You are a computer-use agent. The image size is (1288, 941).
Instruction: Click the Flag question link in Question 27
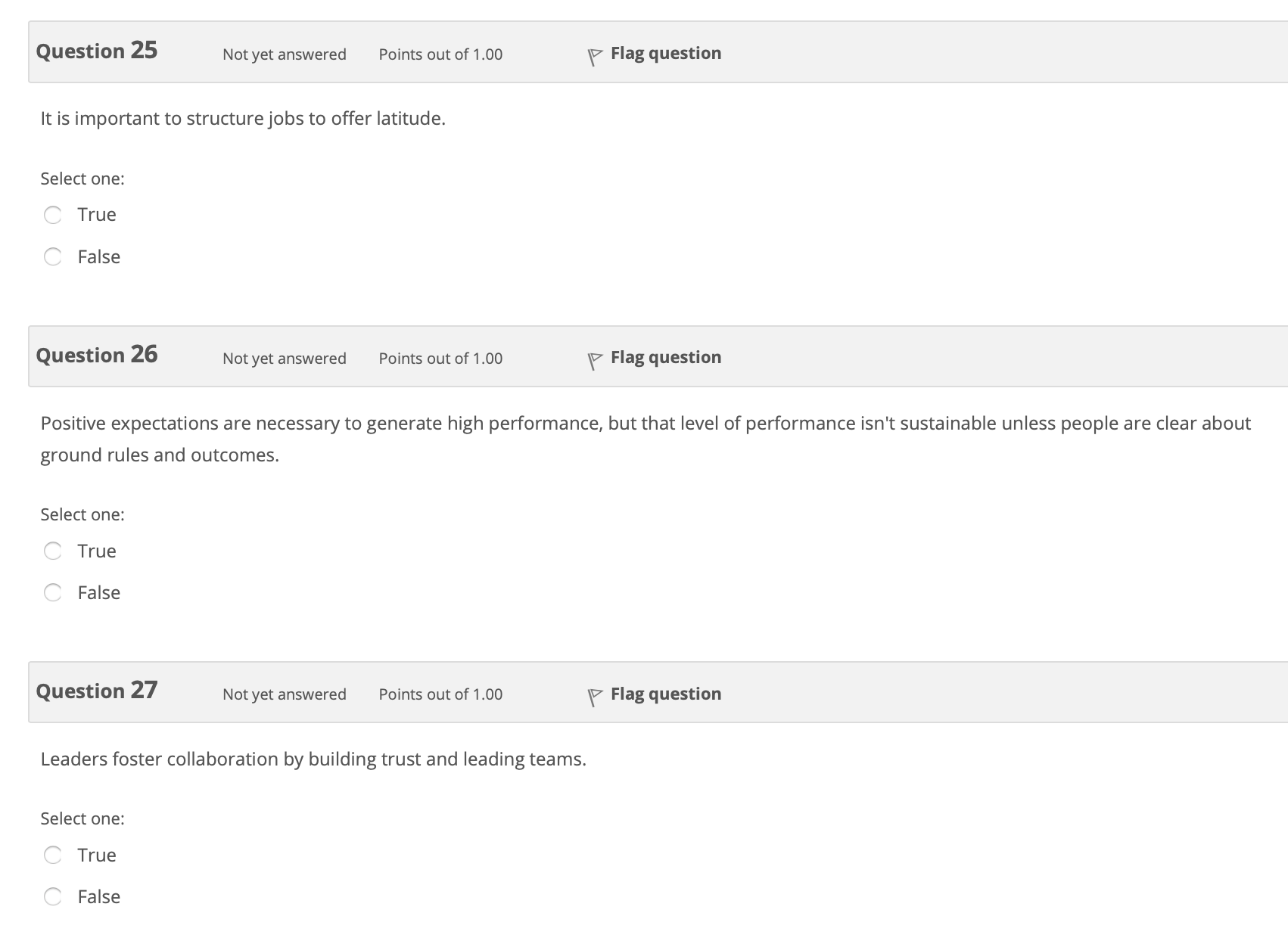point(666,694)
